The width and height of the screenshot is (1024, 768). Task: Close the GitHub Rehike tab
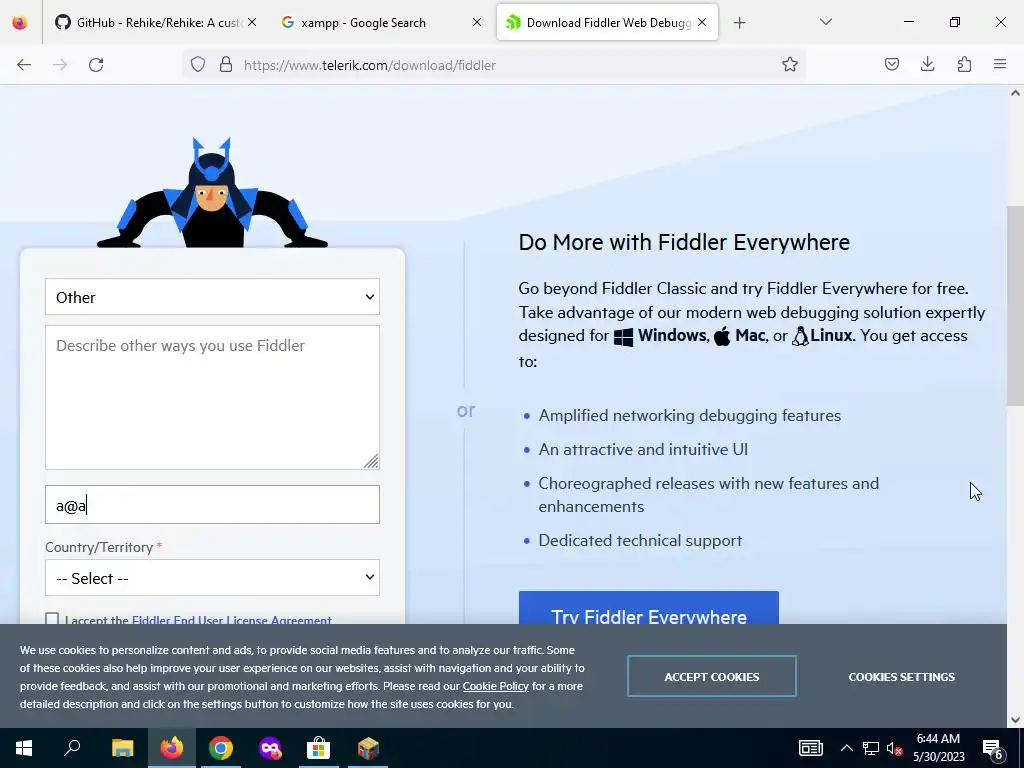coord(252,22)
